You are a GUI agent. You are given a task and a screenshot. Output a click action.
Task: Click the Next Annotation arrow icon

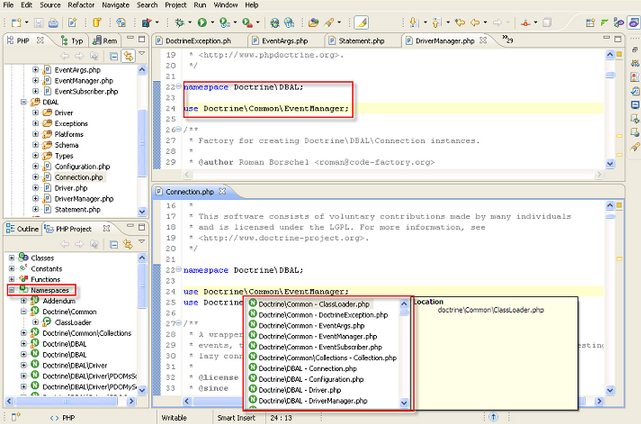[413, 22]
